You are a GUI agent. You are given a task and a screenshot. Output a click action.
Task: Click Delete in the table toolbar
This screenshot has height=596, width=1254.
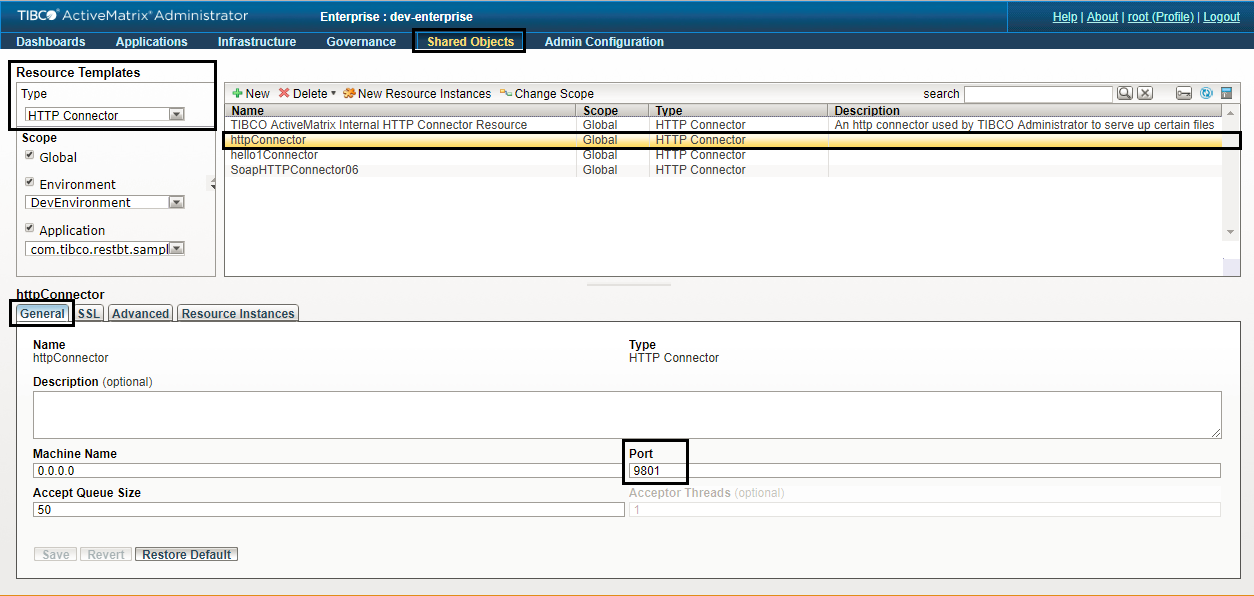click(303, 93)
